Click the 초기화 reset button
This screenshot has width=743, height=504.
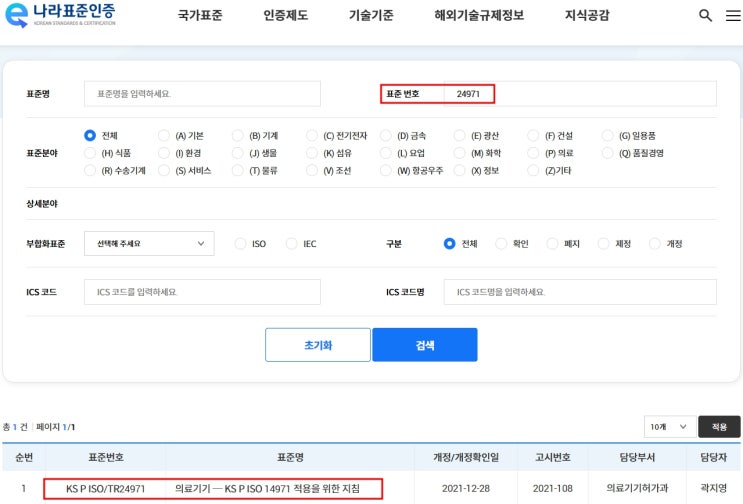point(318,345)
